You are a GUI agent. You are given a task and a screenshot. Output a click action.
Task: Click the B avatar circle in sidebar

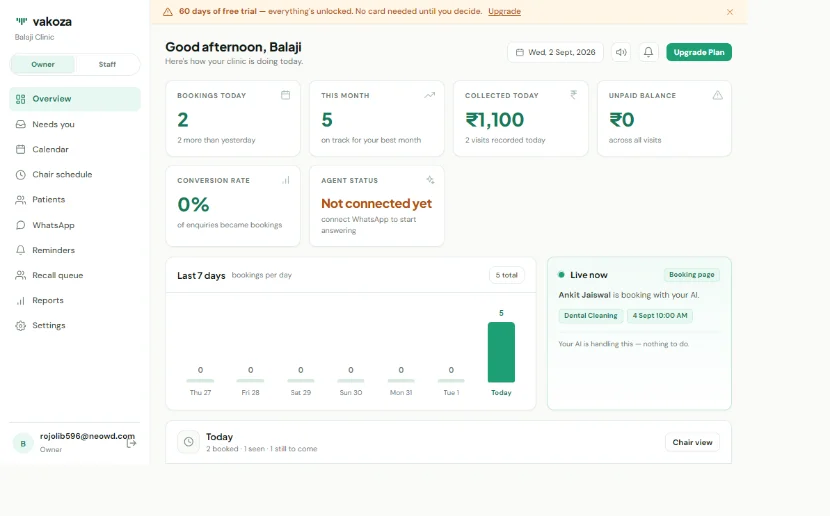23,443
